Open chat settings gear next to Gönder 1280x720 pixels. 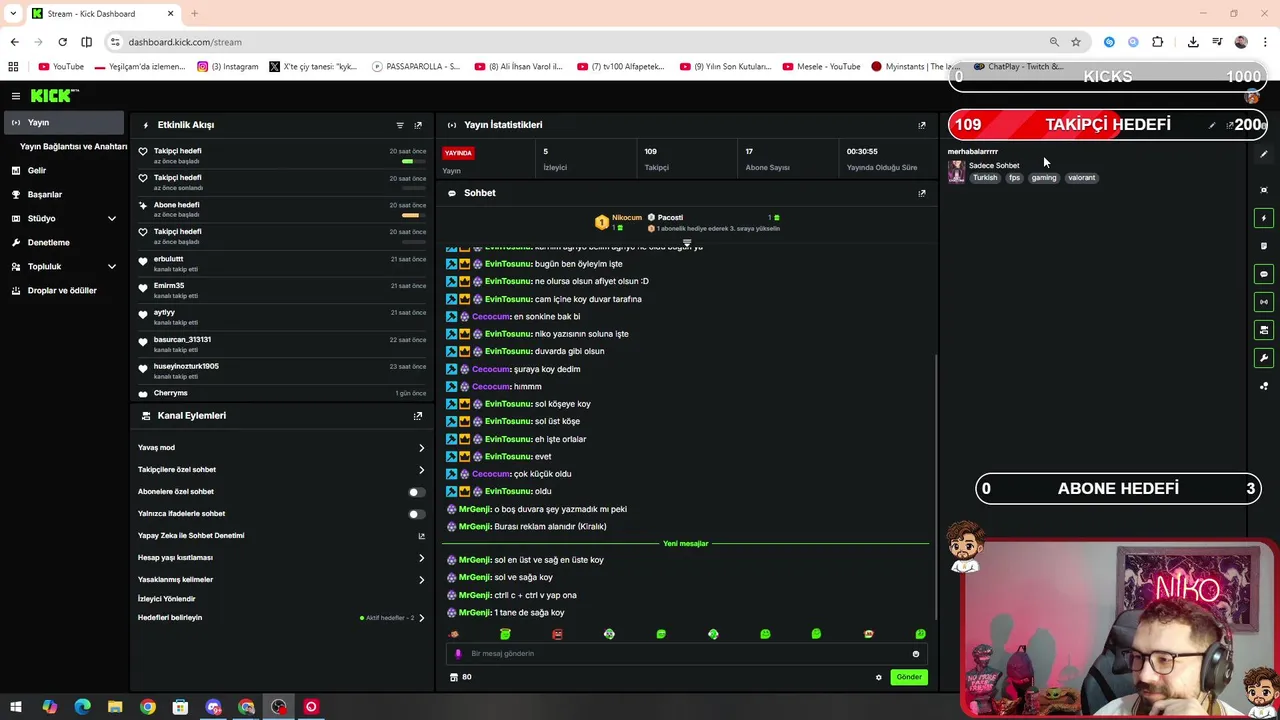tap(879, 677)
